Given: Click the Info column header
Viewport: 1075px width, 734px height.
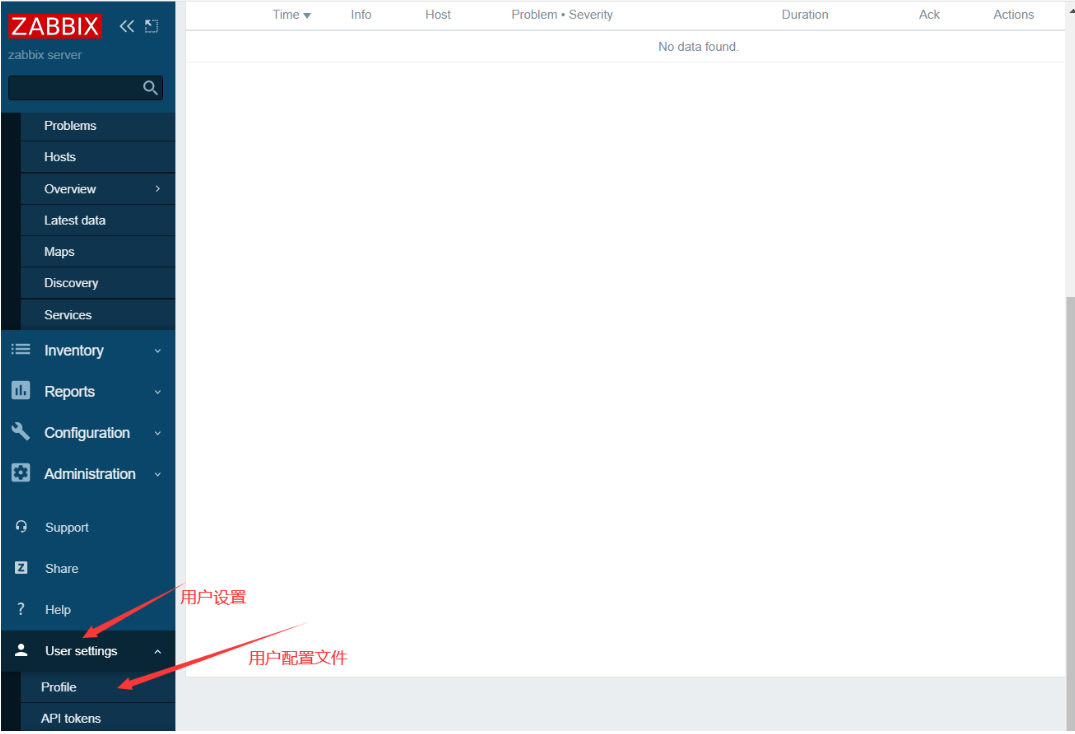Looking at the screenshot, I should click(x=361, y=14).
